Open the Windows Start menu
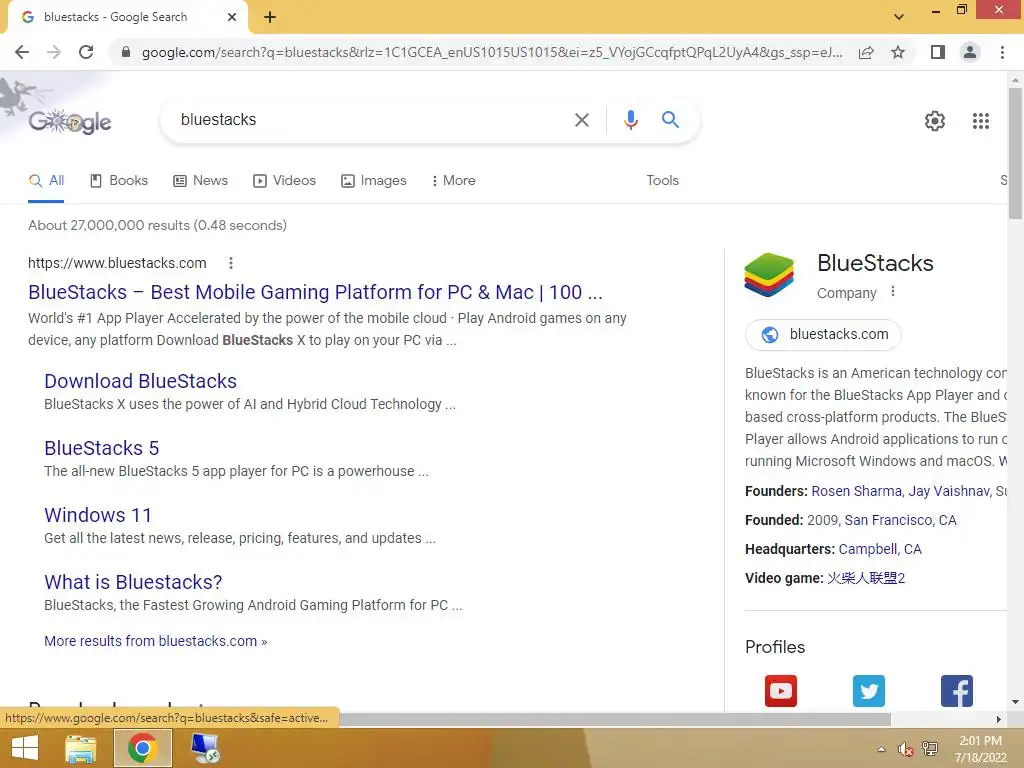Image resolution: width=1024 pixels, height=768 pixels. 25,748
